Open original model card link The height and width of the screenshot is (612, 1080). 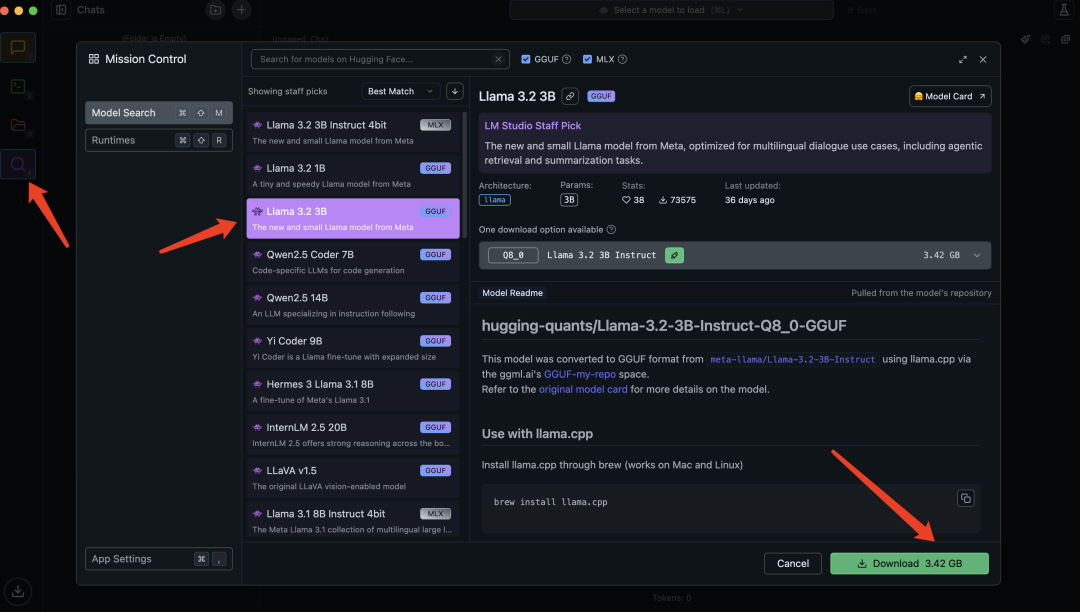pyautogui.click(x=583, y=390)
